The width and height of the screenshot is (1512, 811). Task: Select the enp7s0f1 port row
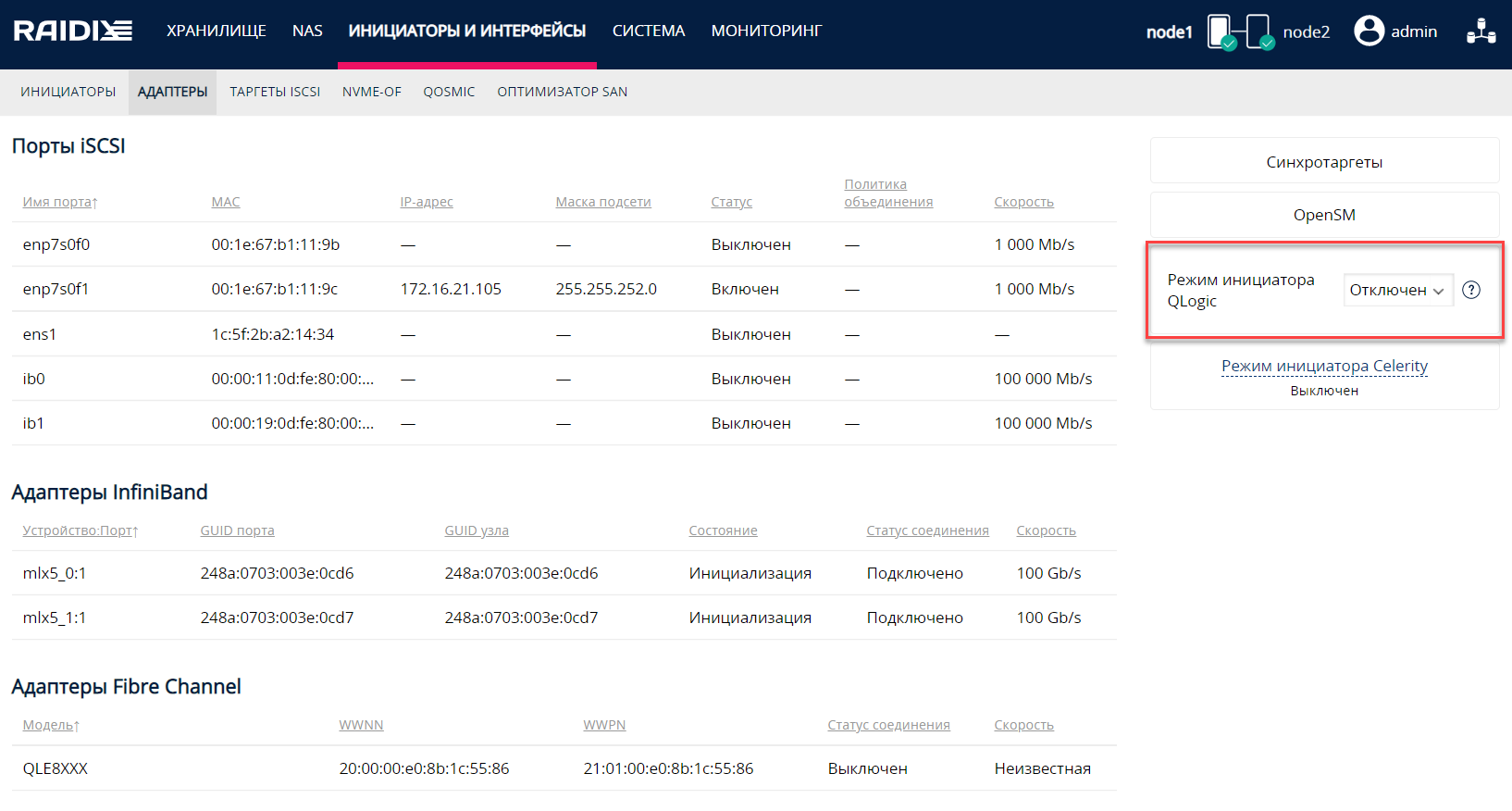564,289
